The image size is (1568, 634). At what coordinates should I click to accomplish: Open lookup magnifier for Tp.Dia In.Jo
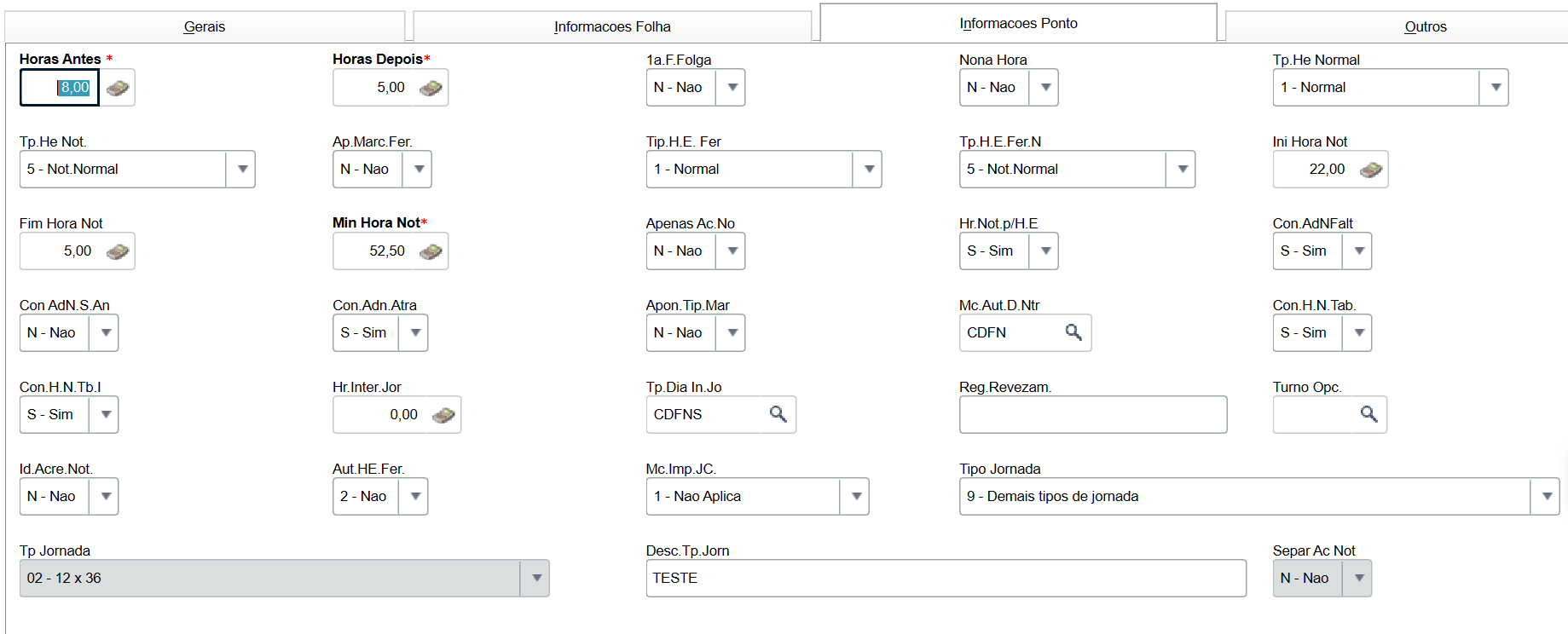point(778,414)
